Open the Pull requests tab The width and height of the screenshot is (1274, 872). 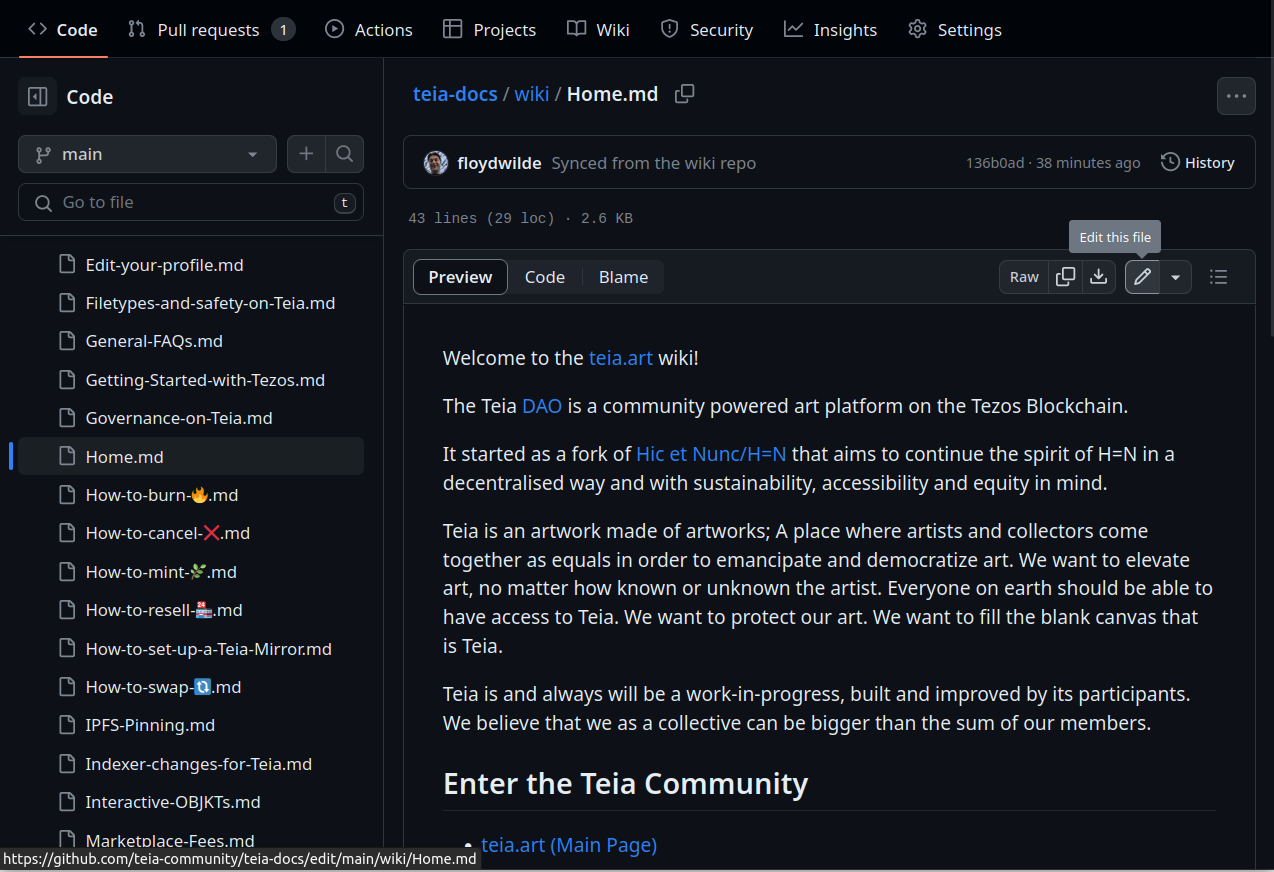(x=211, y=30)
